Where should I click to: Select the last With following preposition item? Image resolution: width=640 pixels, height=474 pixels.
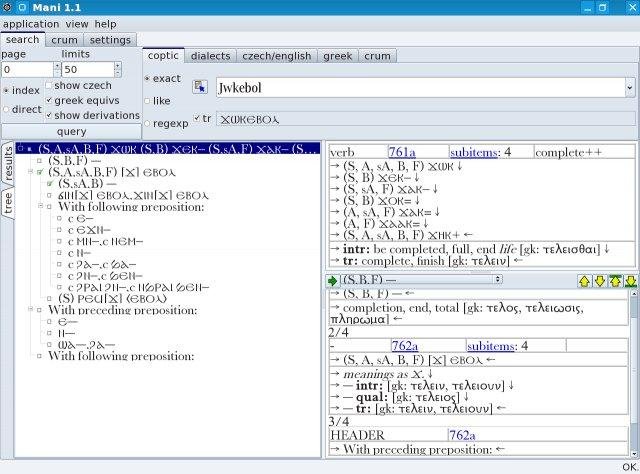[121, 356]
